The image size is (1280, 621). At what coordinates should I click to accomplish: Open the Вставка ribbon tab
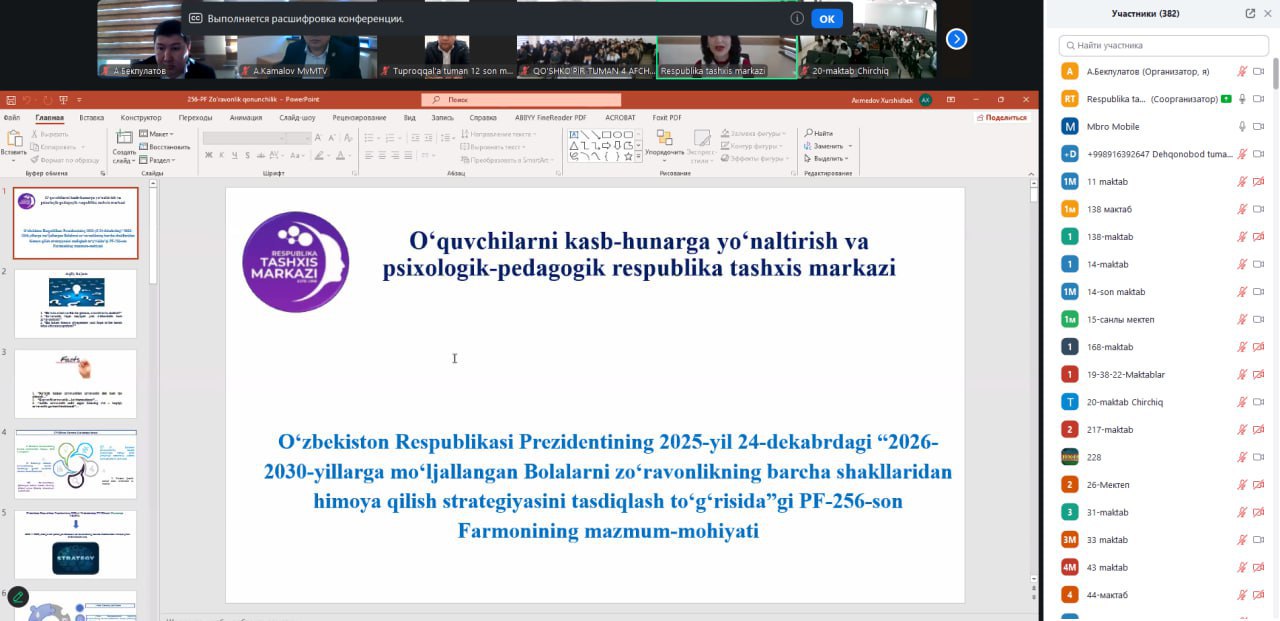click(91, 117)
